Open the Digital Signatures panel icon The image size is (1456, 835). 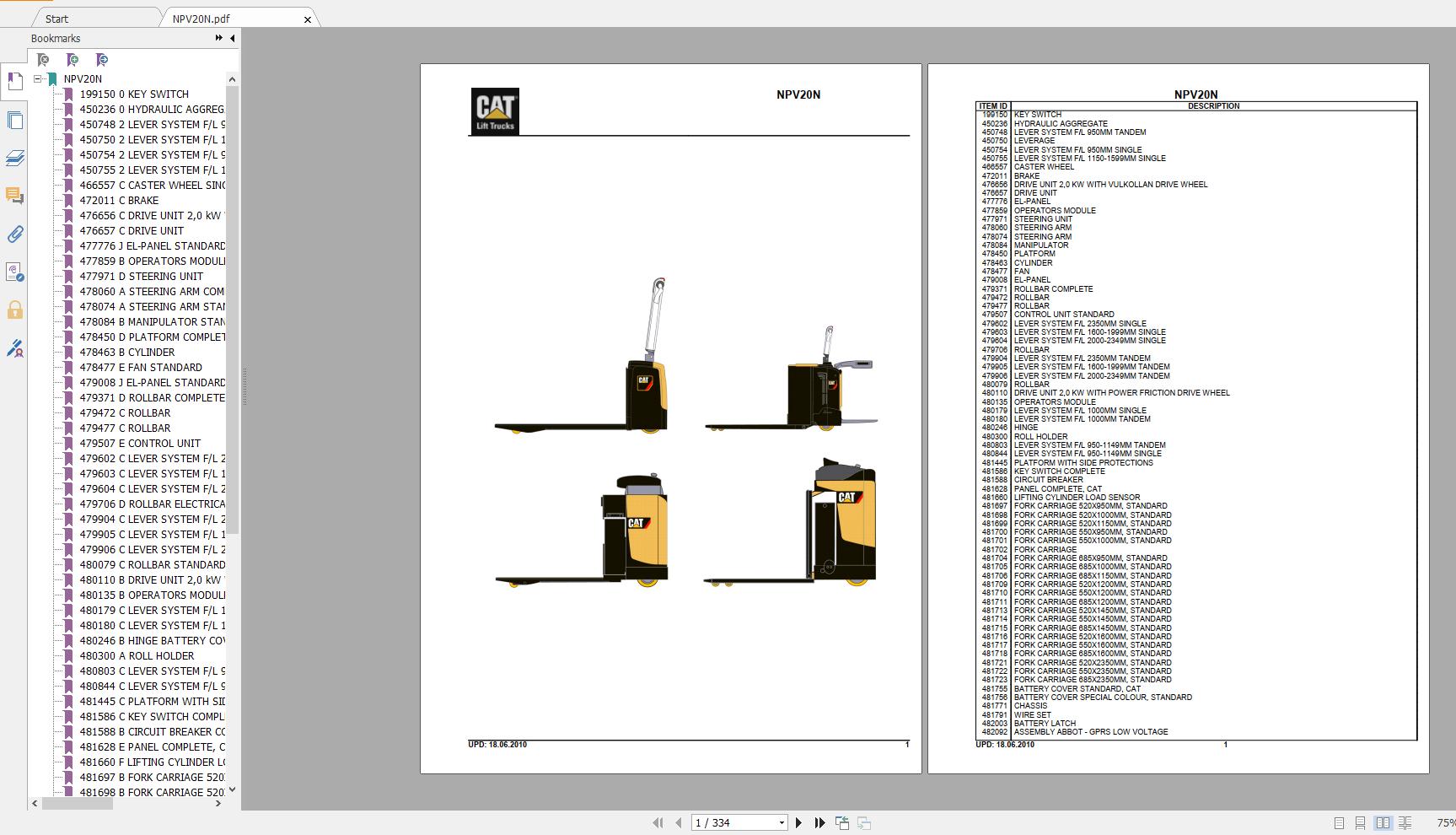[14, 272]
